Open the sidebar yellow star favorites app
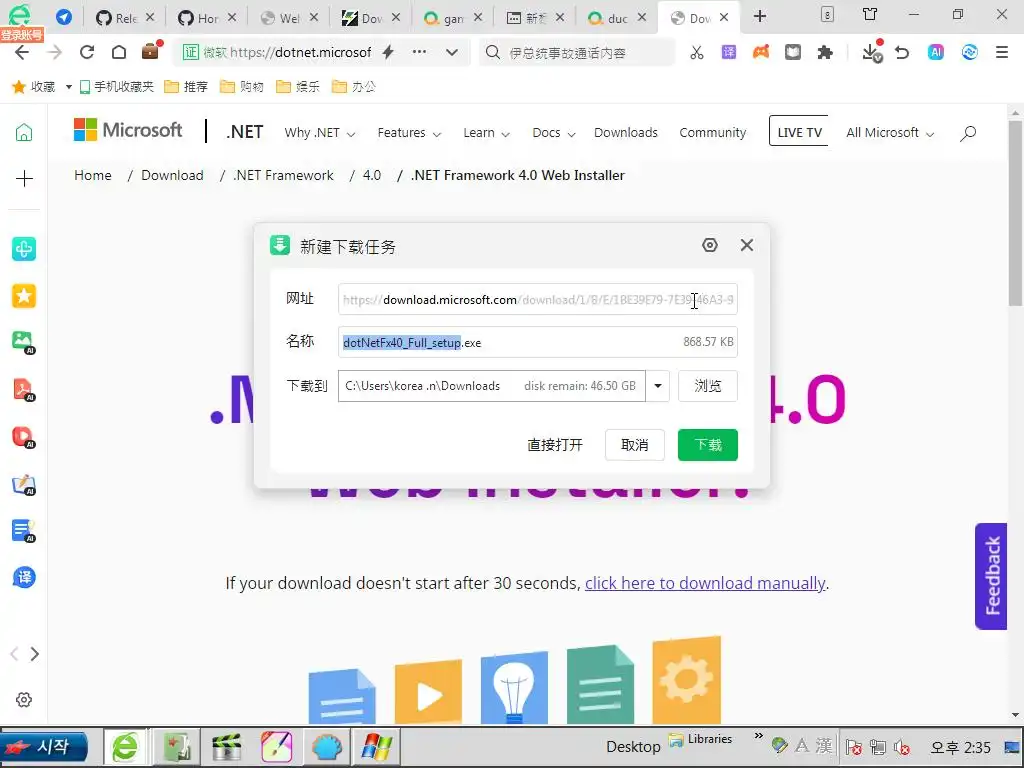 (24, 296)
